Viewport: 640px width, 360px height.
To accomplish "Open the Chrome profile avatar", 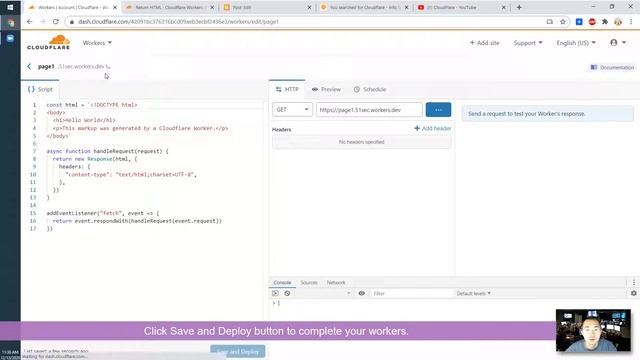I will [x=618, y=22].
